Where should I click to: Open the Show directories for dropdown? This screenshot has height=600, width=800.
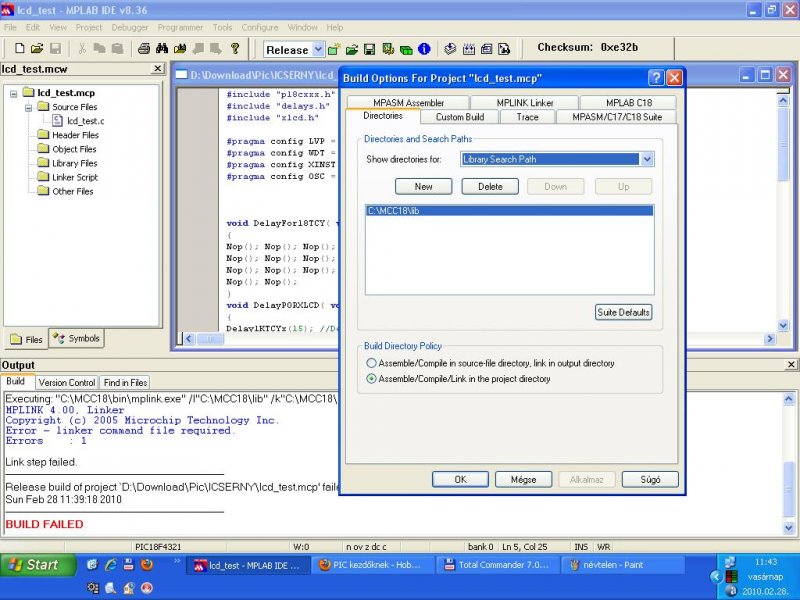coord(647,159)
